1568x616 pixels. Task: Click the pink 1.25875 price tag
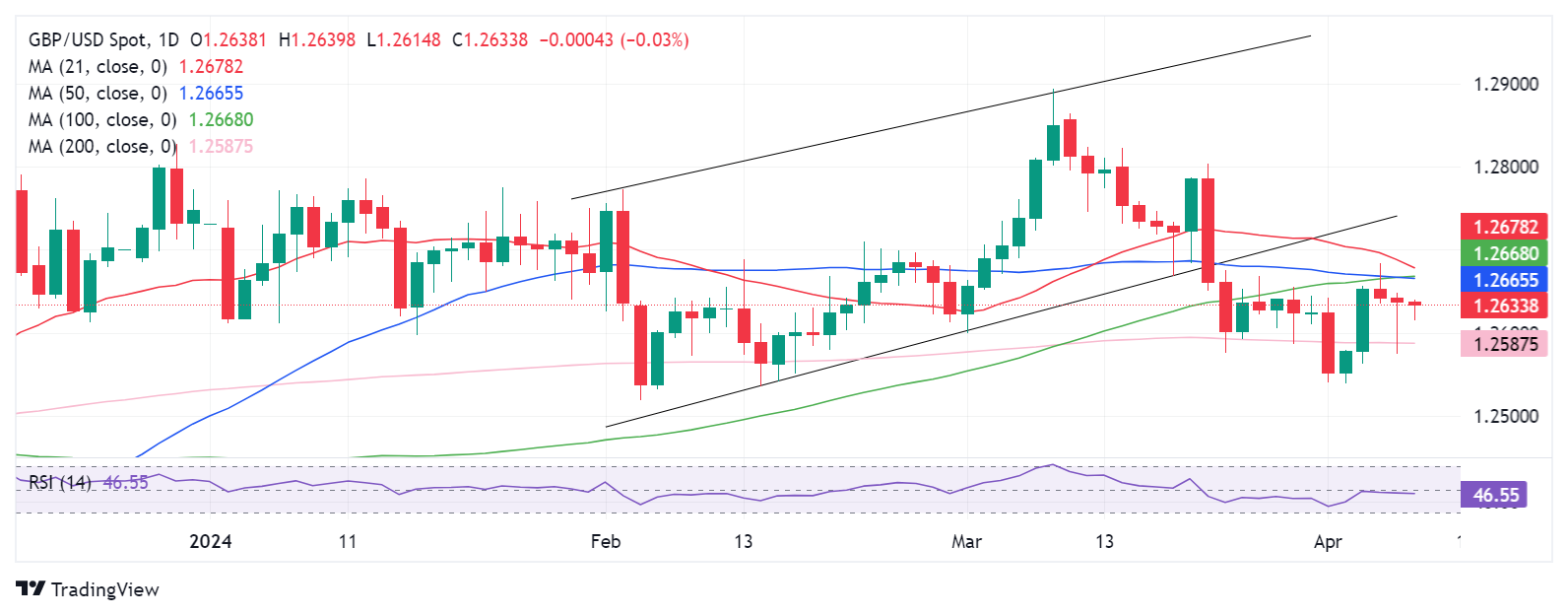pos(1504,343)
